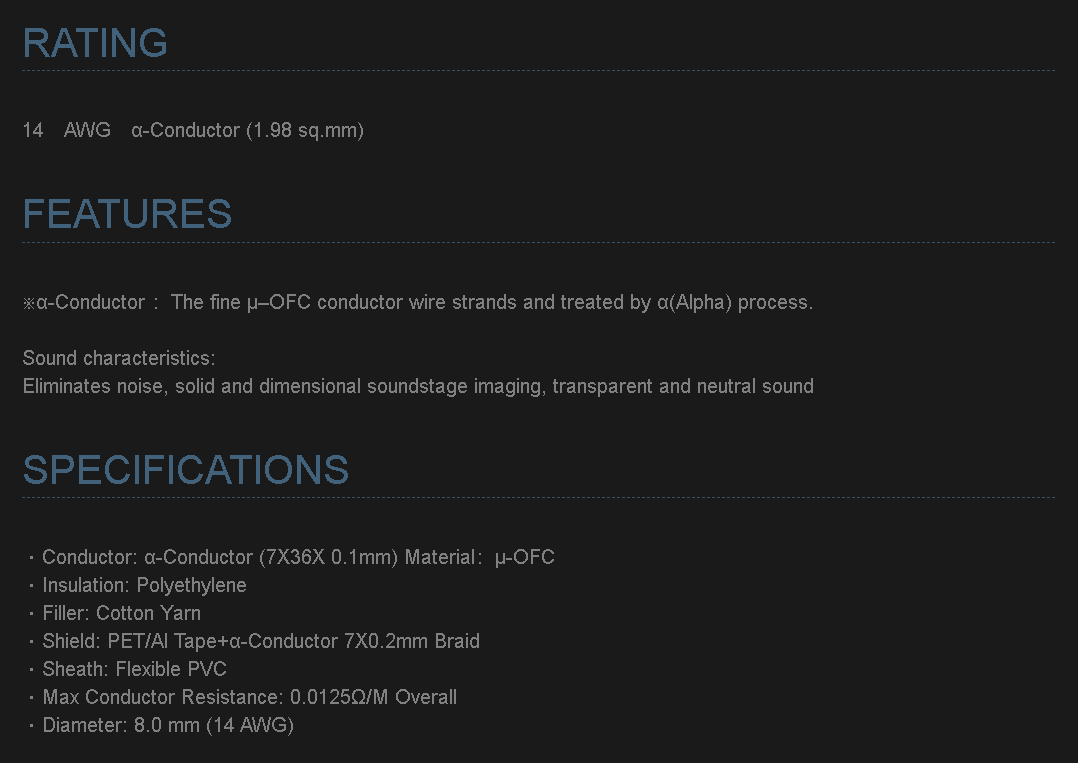Select the "14" gauge number in the rating line

(33, 130)
